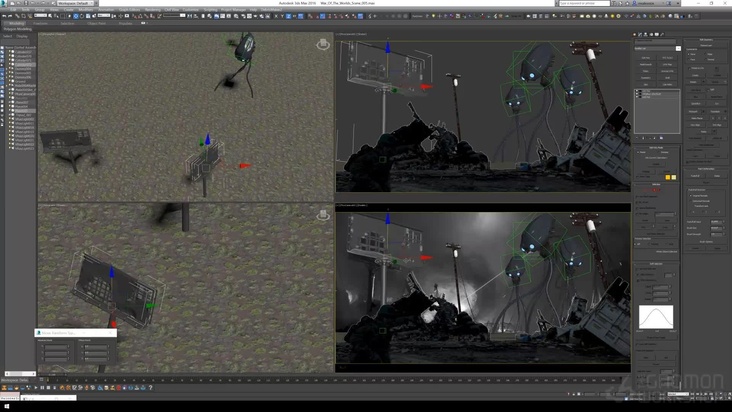This screenshot has width=732, height=412.
Task: Switch to the Freeform ribbon tab
Action: pos(40,23)
